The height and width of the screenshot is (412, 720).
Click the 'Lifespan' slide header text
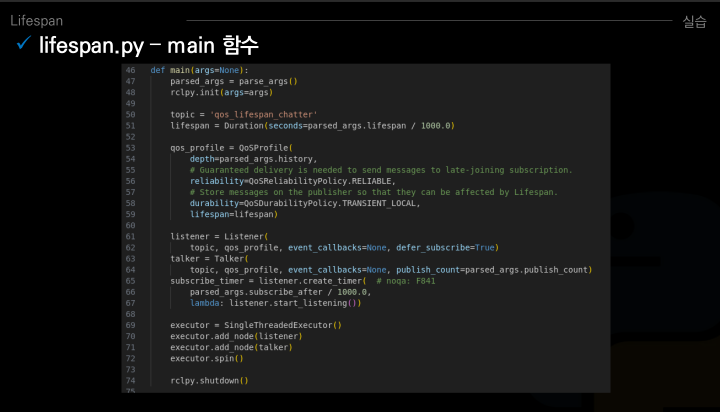click(36, 21)
